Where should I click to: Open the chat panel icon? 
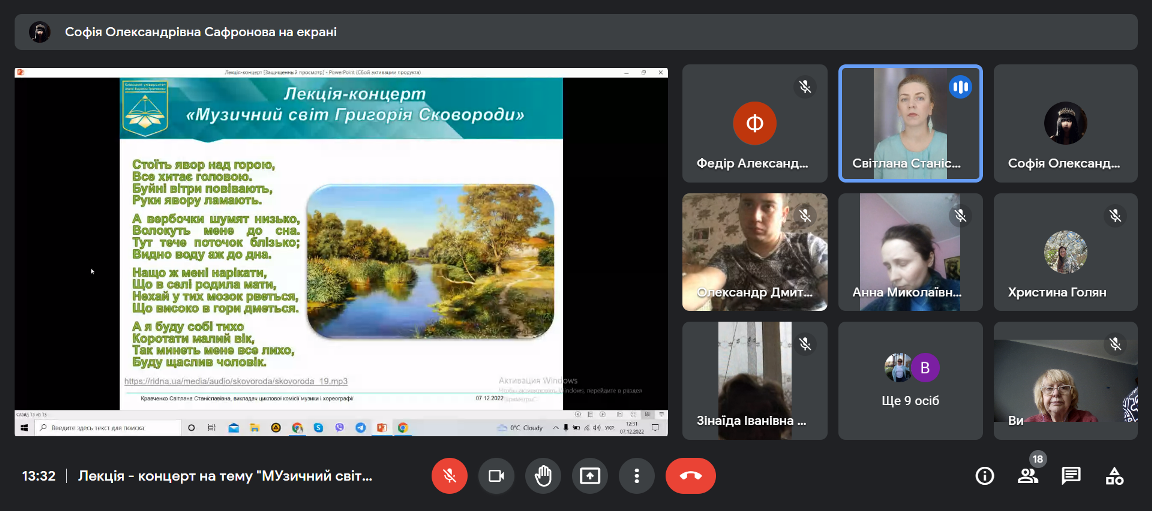pyautogui.click(x=1071, y=476)
